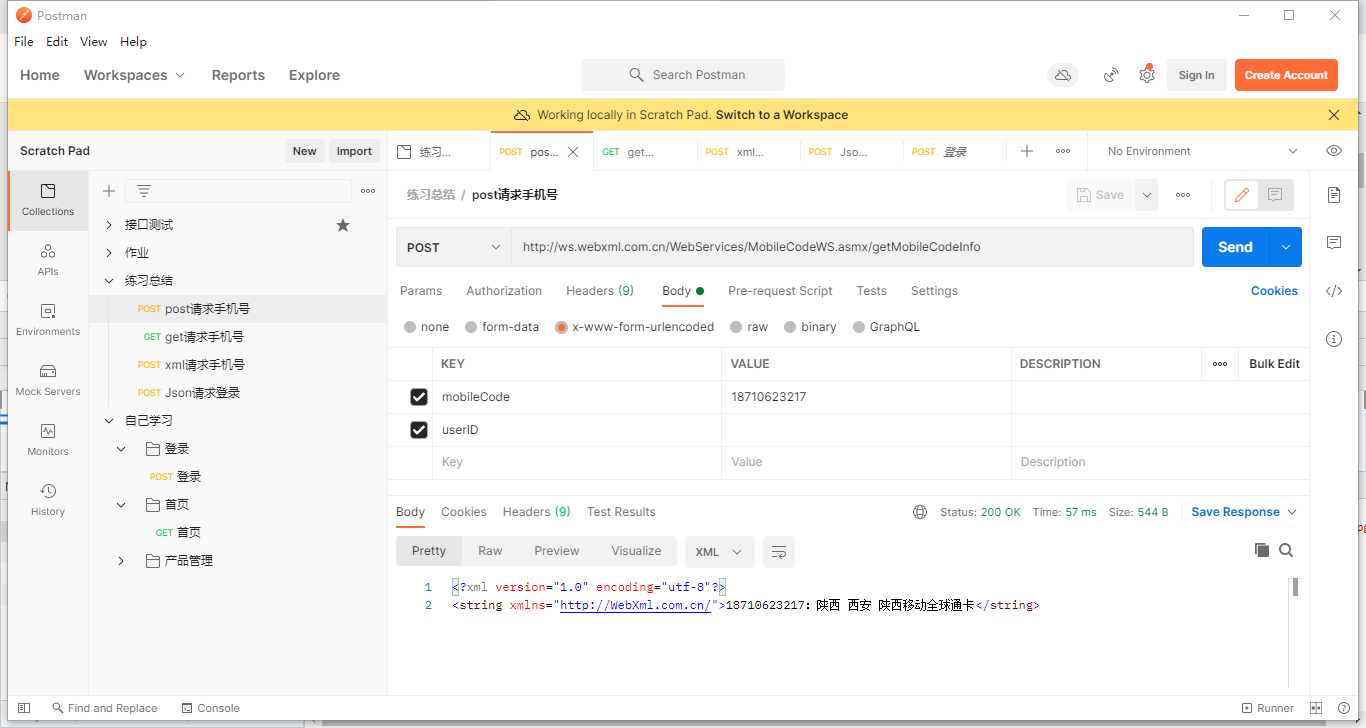This screenshot has height=728, width=1366.
Task: Close the post请求手机号 request tab
Action: pos(573,152)
